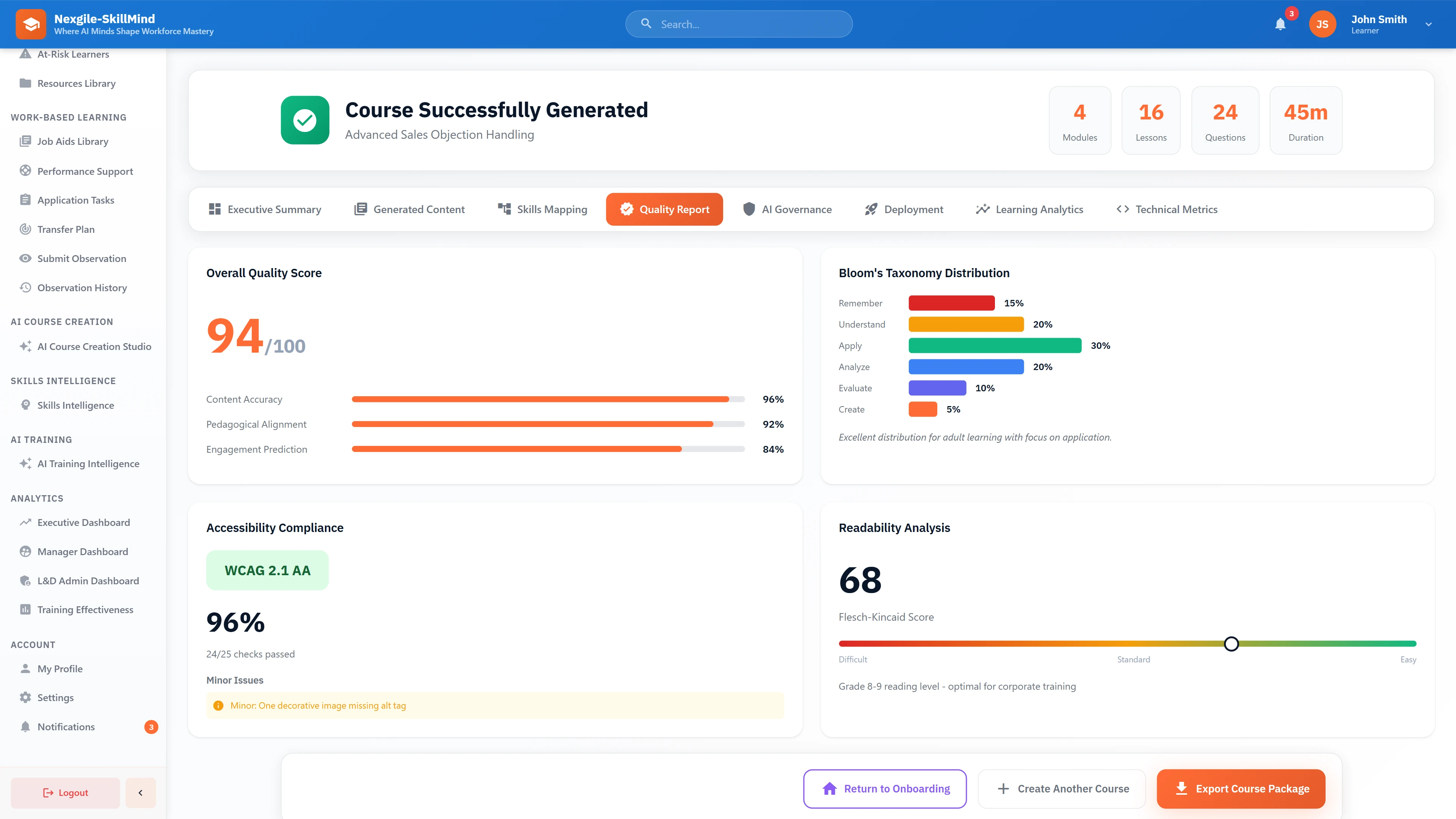Click the Export Course Package button
1456x819 pixels.
pos(1241,789)
